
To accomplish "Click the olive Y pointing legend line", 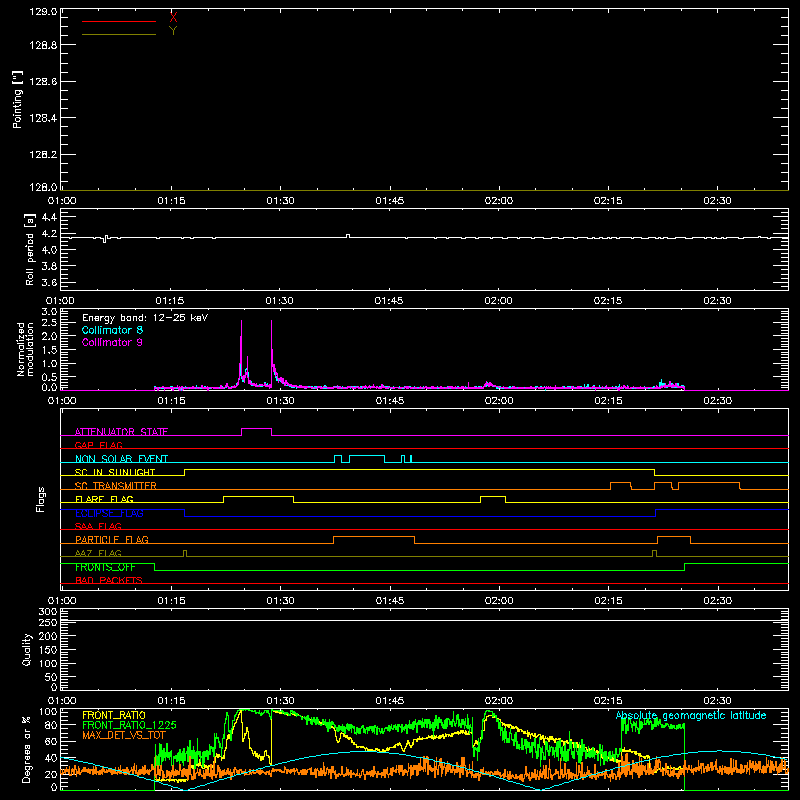I will click(x=119, y=34).
